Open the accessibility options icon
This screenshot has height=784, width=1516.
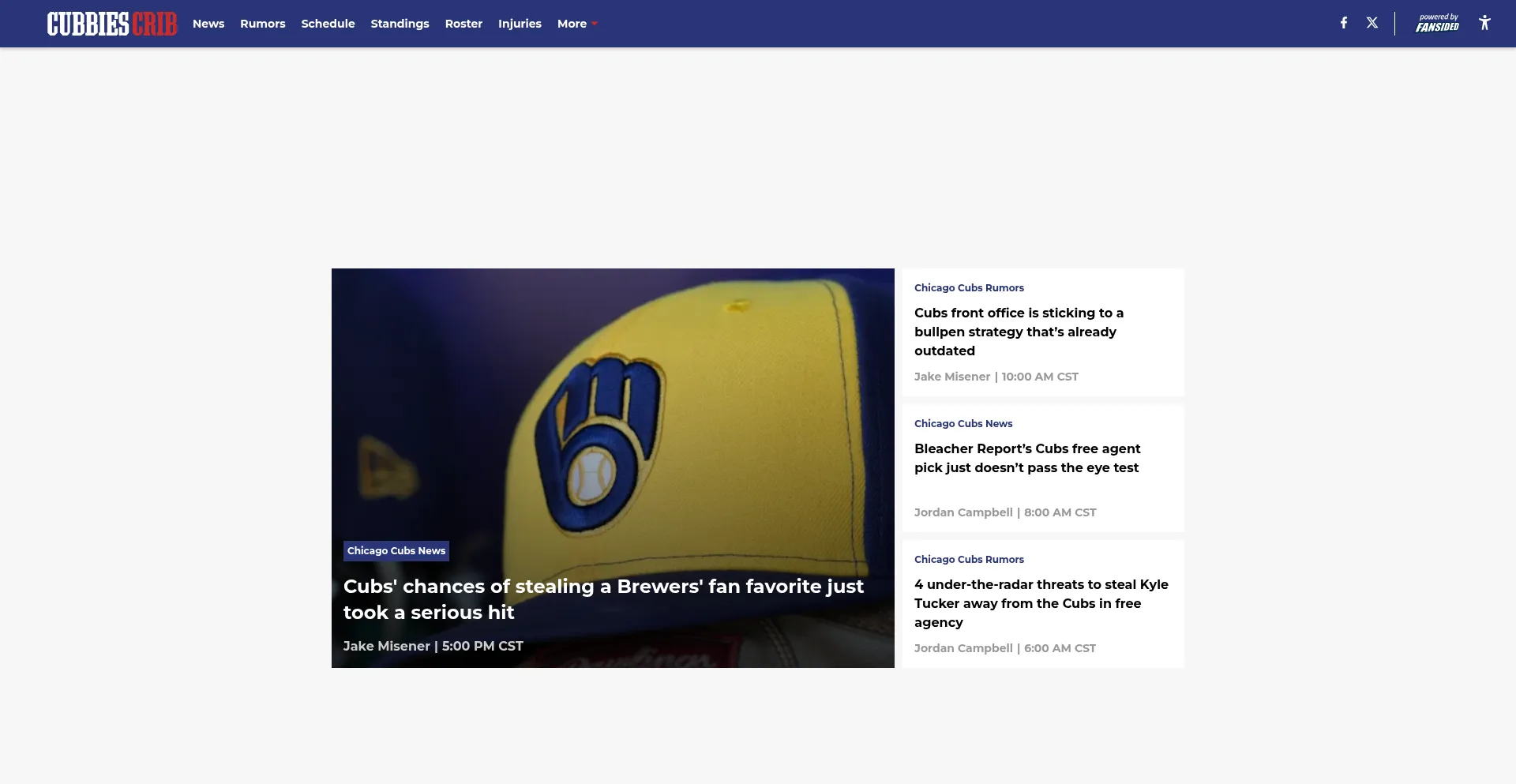(1484, 23)
